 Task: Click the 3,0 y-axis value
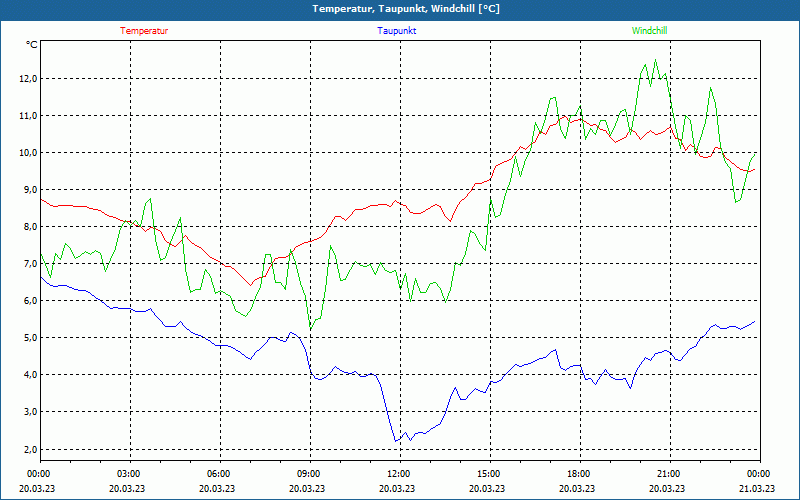[x=30, y=412]
